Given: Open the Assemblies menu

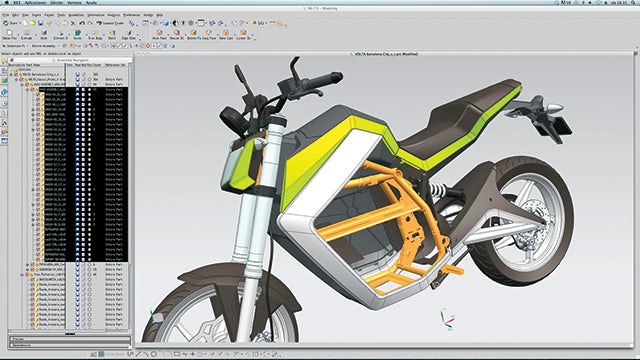Looking at the screenshot, I should coord(76,15).
